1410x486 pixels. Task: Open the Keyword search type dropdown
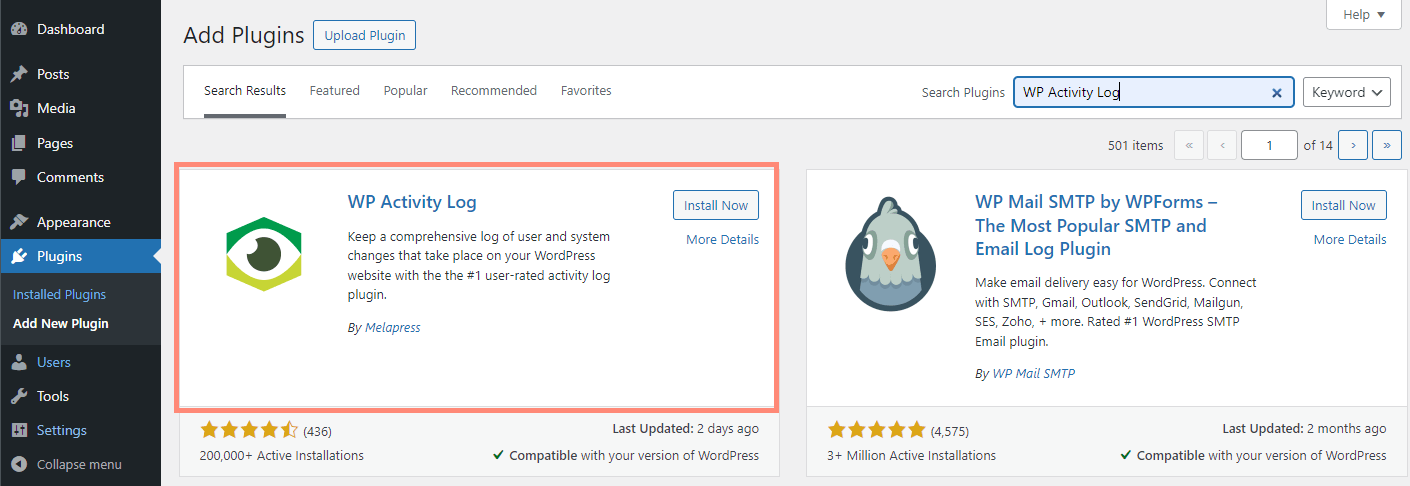[1347, 92]
